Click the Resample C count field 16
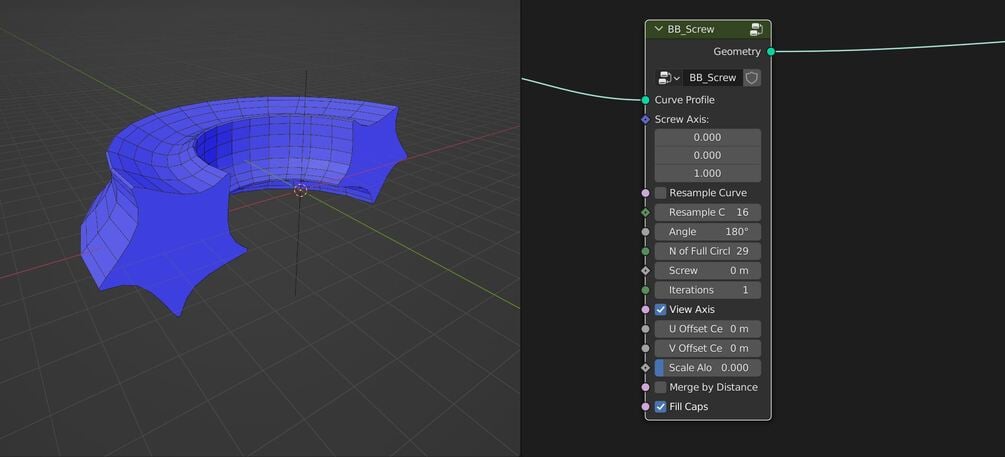The image size is (1005, 457). pos(708,212)
